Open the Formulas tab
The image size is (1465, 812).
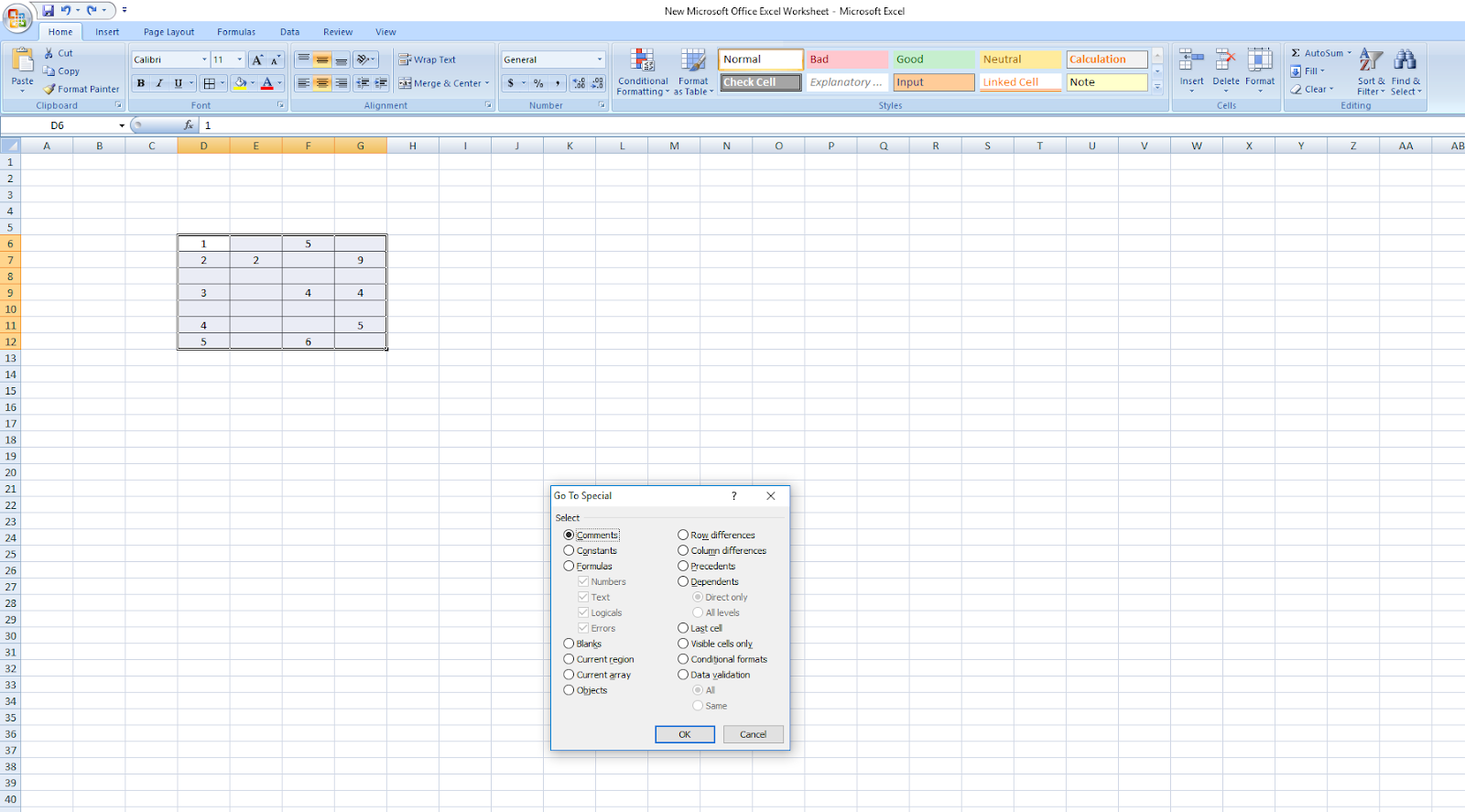[236, 32]
